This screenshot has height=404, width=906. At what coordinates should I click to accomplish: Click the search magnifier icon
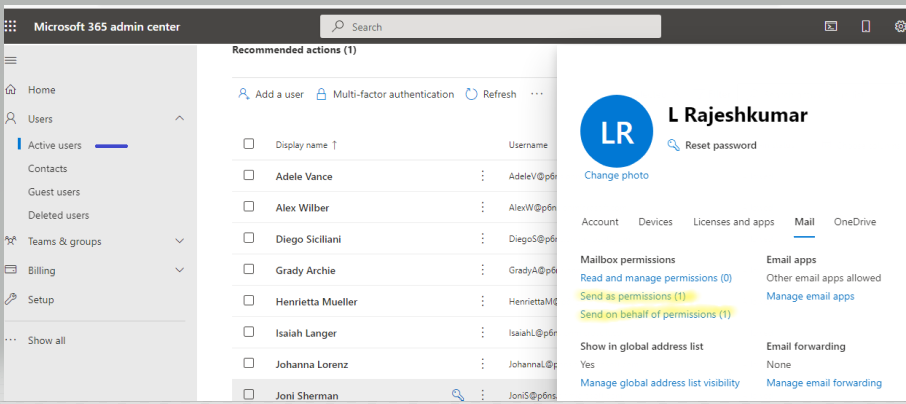pos(339,27)
